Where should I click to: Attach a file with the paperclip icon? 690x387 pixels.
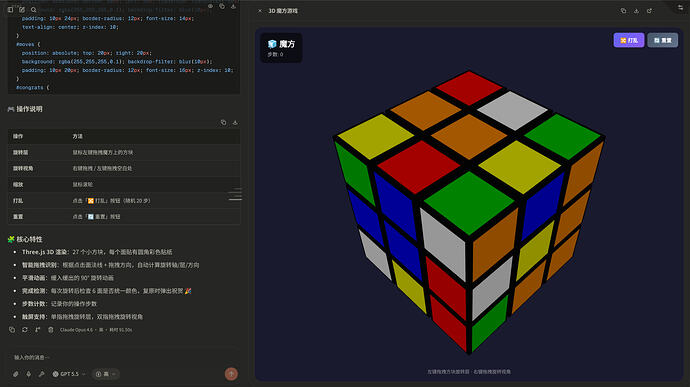point(15,374)
